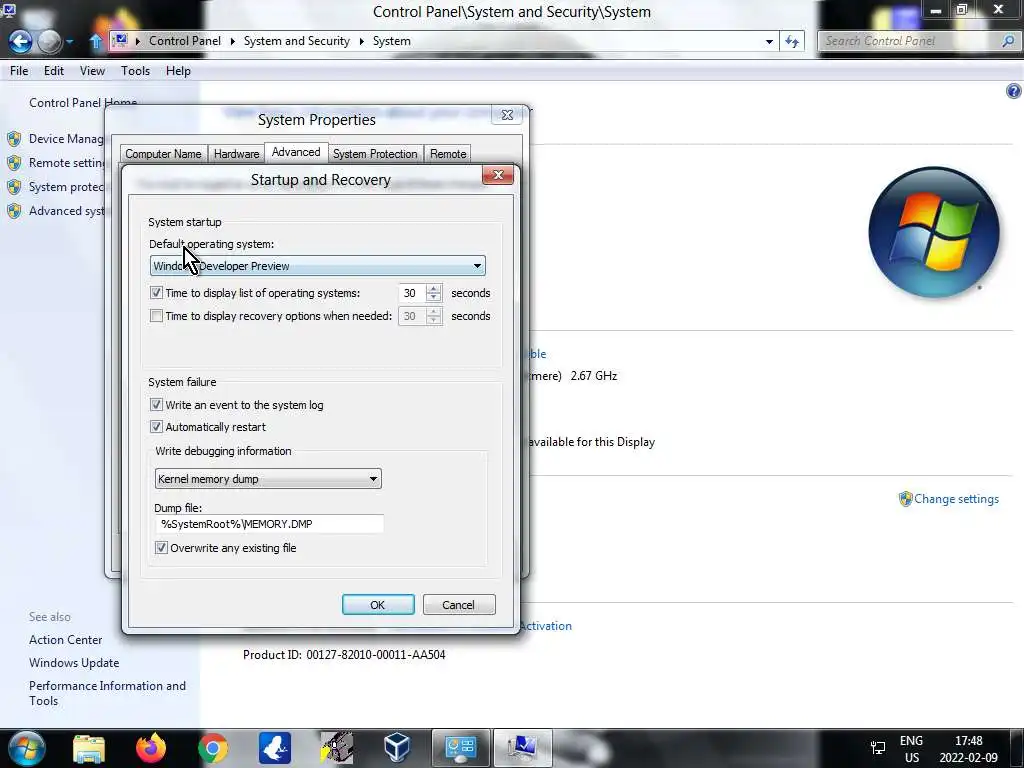
Task: Click the shield icon beside System protection
Action: coord(14,187)
